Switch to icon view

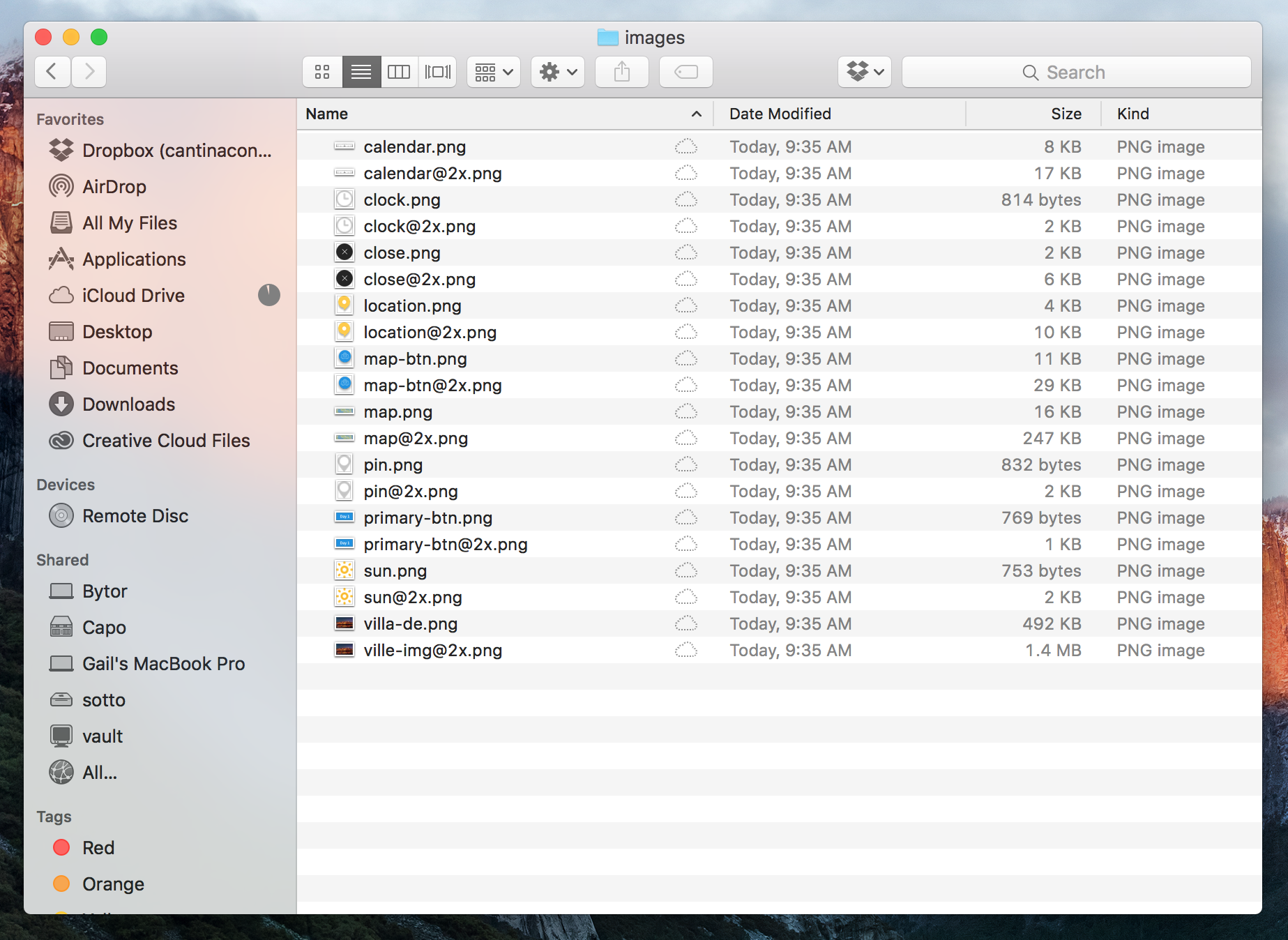tap(321, 72)
